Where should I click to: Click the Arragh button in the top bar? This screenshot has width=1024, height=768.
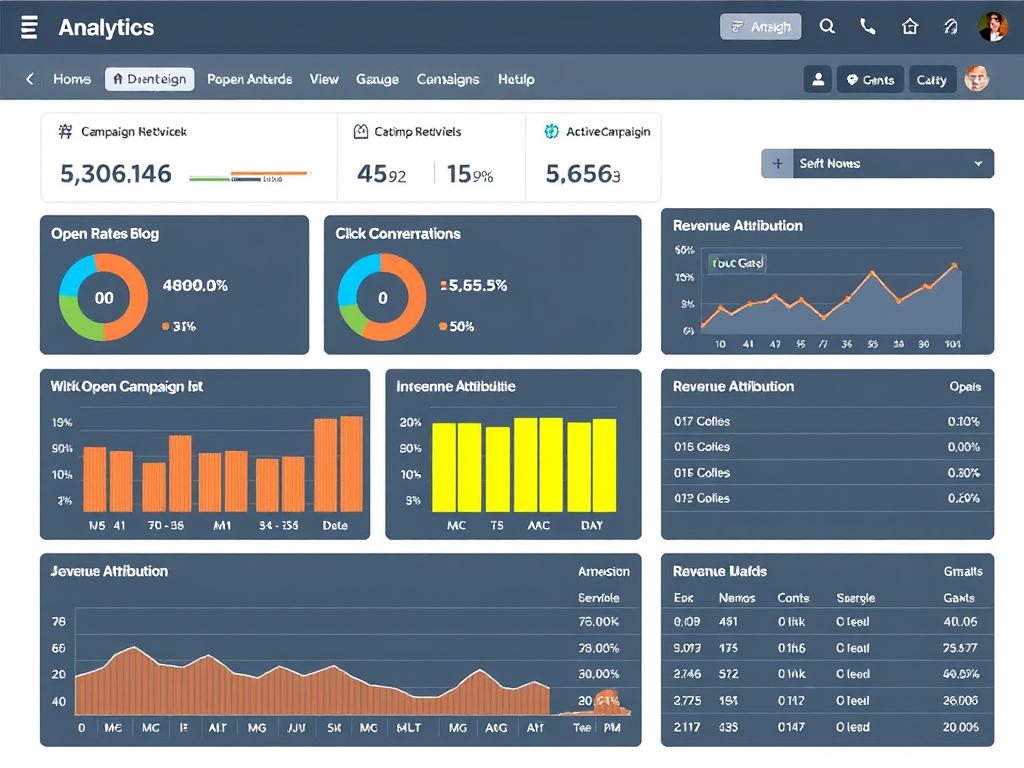point(761,26)
